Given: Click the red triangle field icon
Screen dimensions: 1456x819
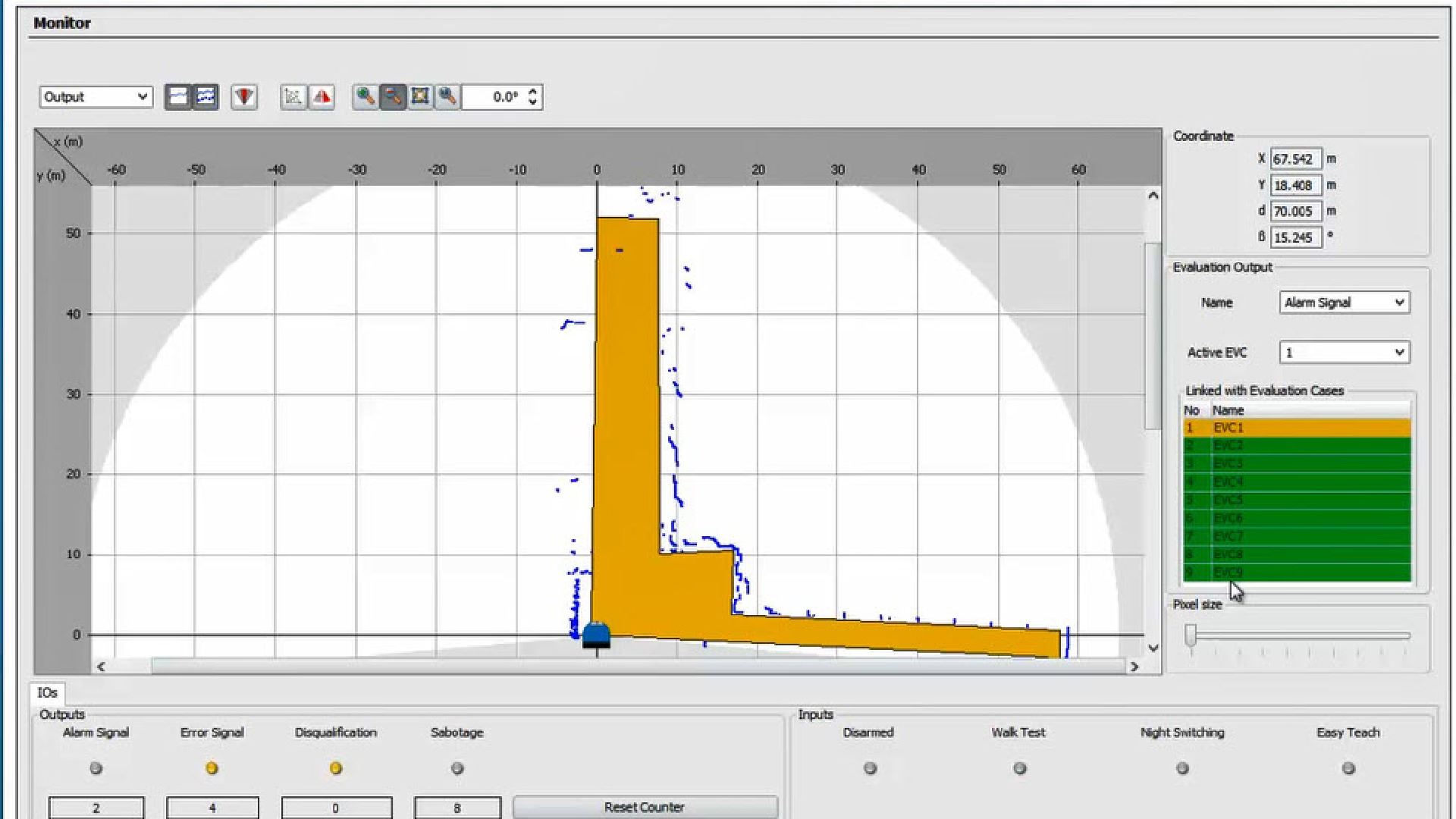Looking at the screenshot, I should pyautogui.click(x=322, y=96).
